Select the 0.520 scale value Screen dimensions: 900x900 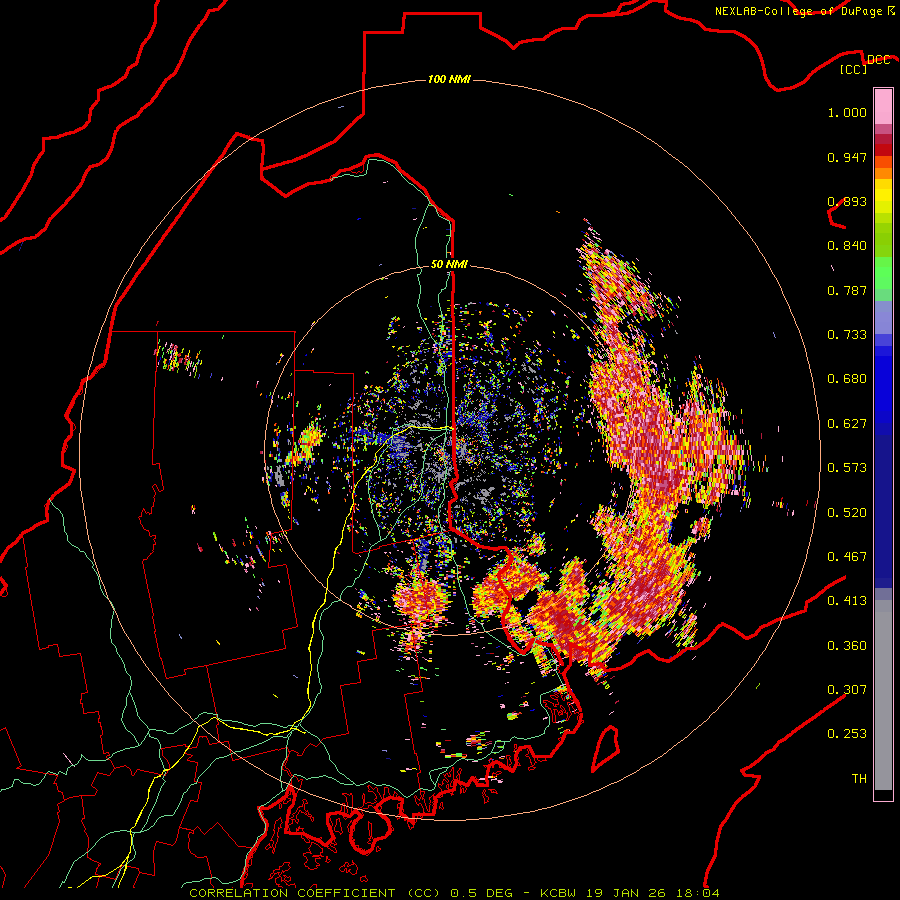coord(847,513)
